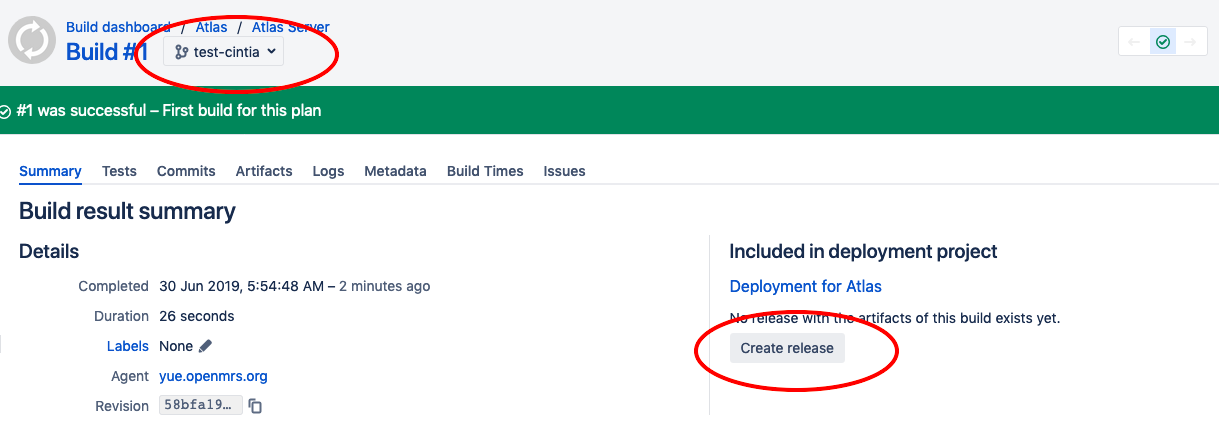The height and width of the screenshot is (437, 1219).
Task: Switch to the Commits tab
Action: [186, 171]
